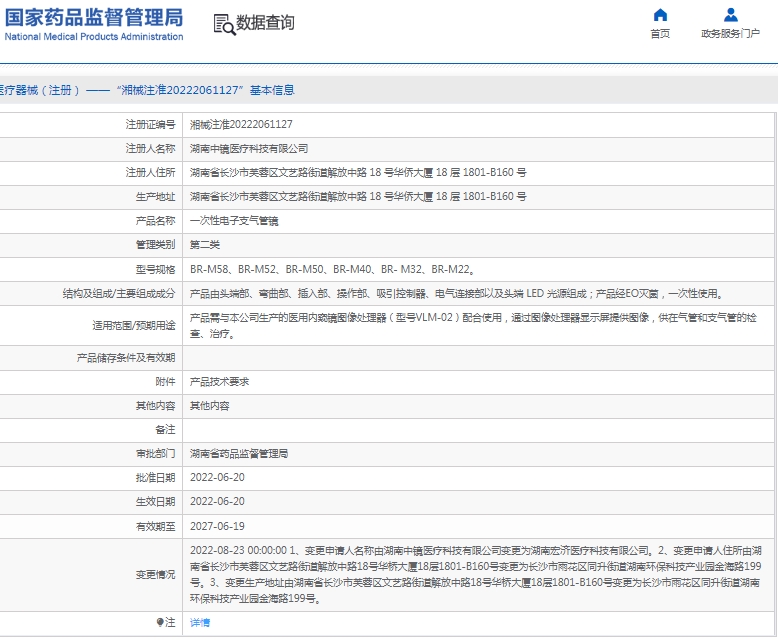Click the 首页 text label

click(x=659, y=34)
